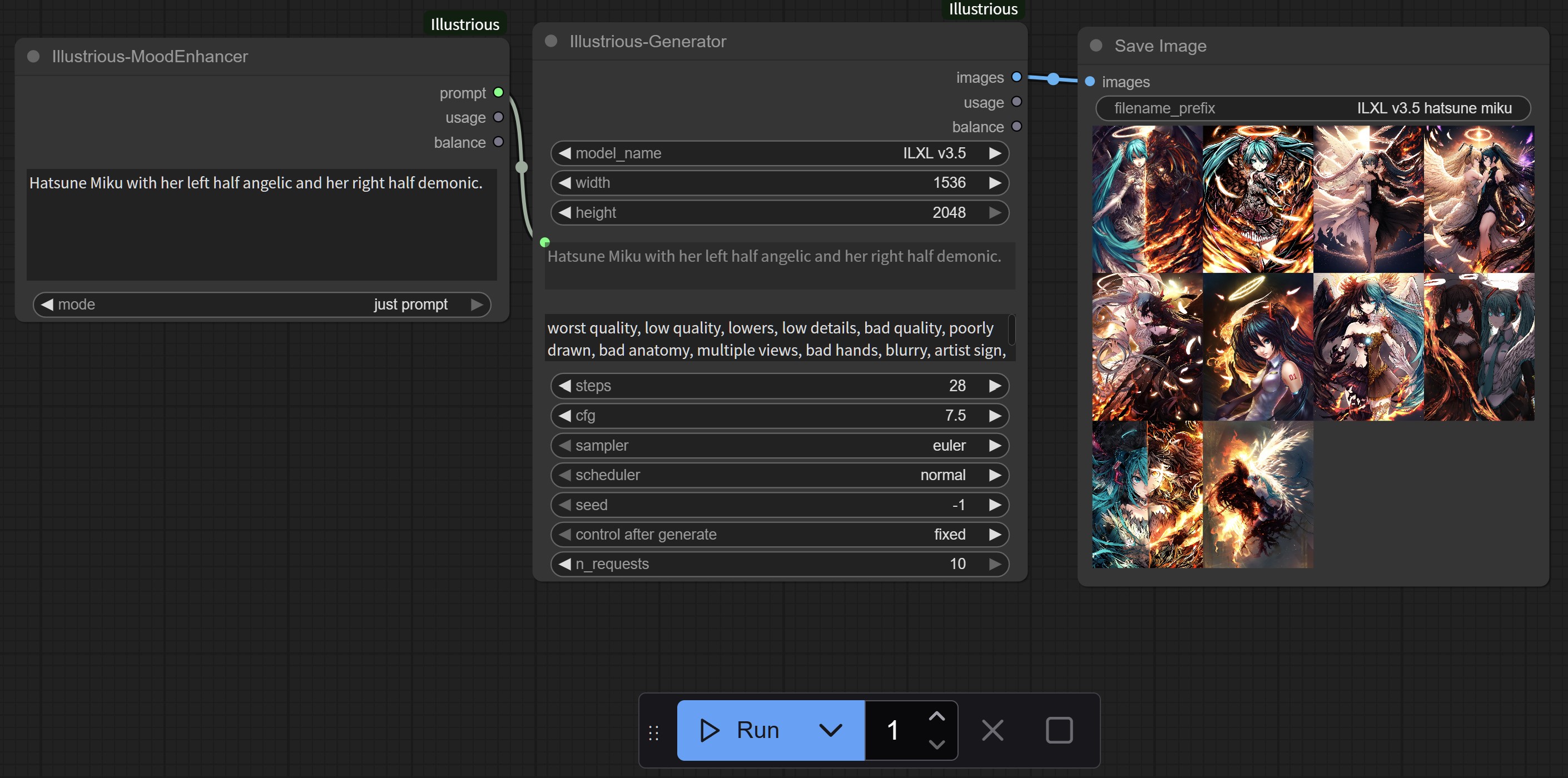Viewport: 1568px width, 778px height.
Task: Click the n_requests value 10
Action: click(957, 564)
